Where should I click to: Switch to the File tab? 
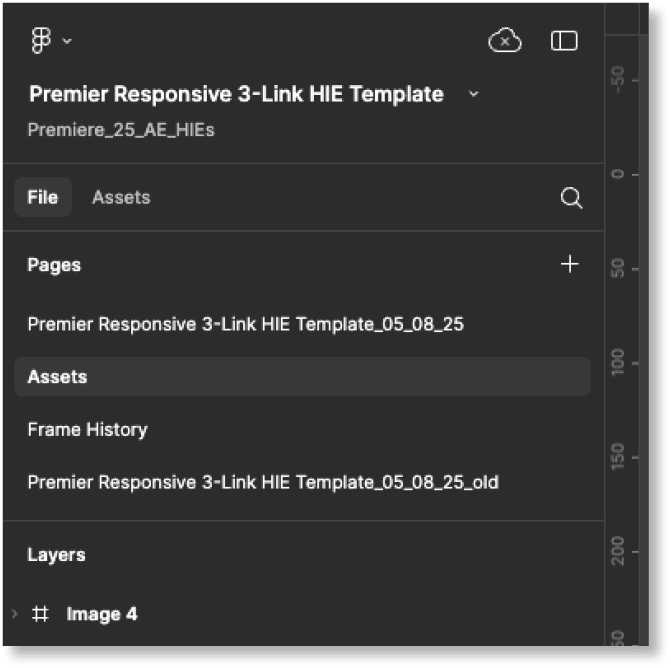tap(42, 198)
